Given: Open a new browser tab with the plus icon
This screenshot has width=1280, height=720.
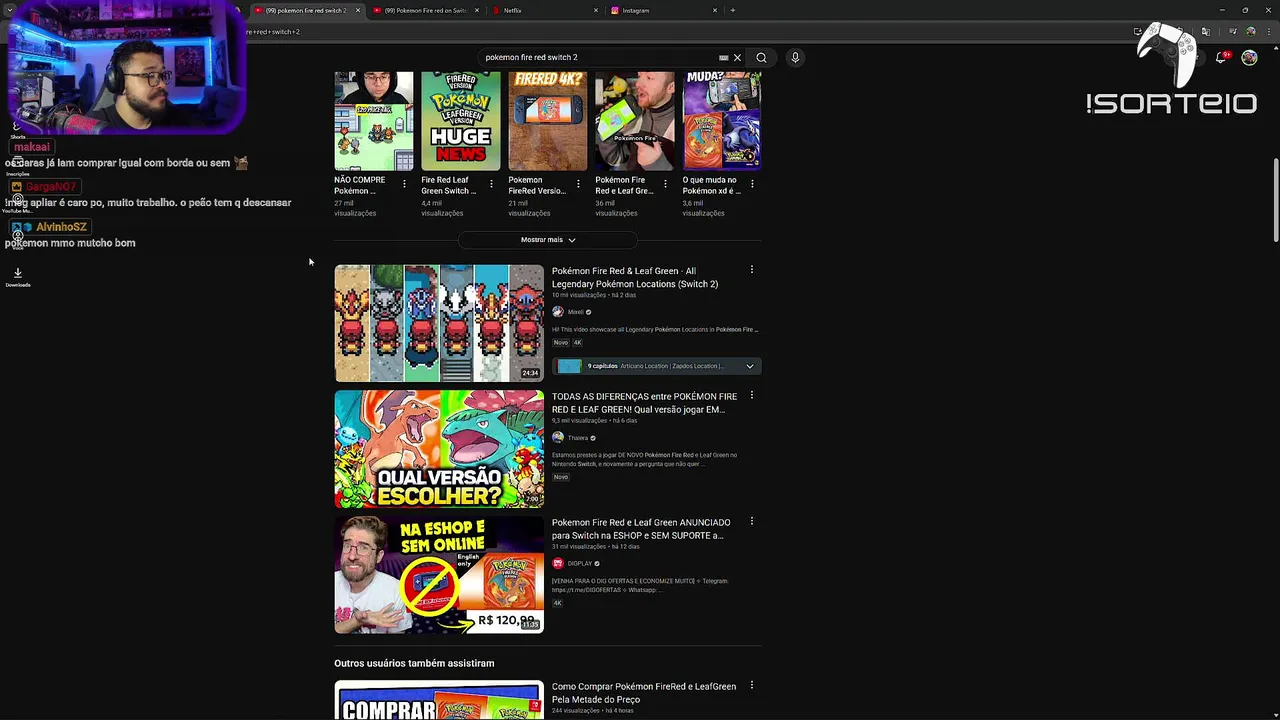Looking at the screenshot, I should point(733,10).
